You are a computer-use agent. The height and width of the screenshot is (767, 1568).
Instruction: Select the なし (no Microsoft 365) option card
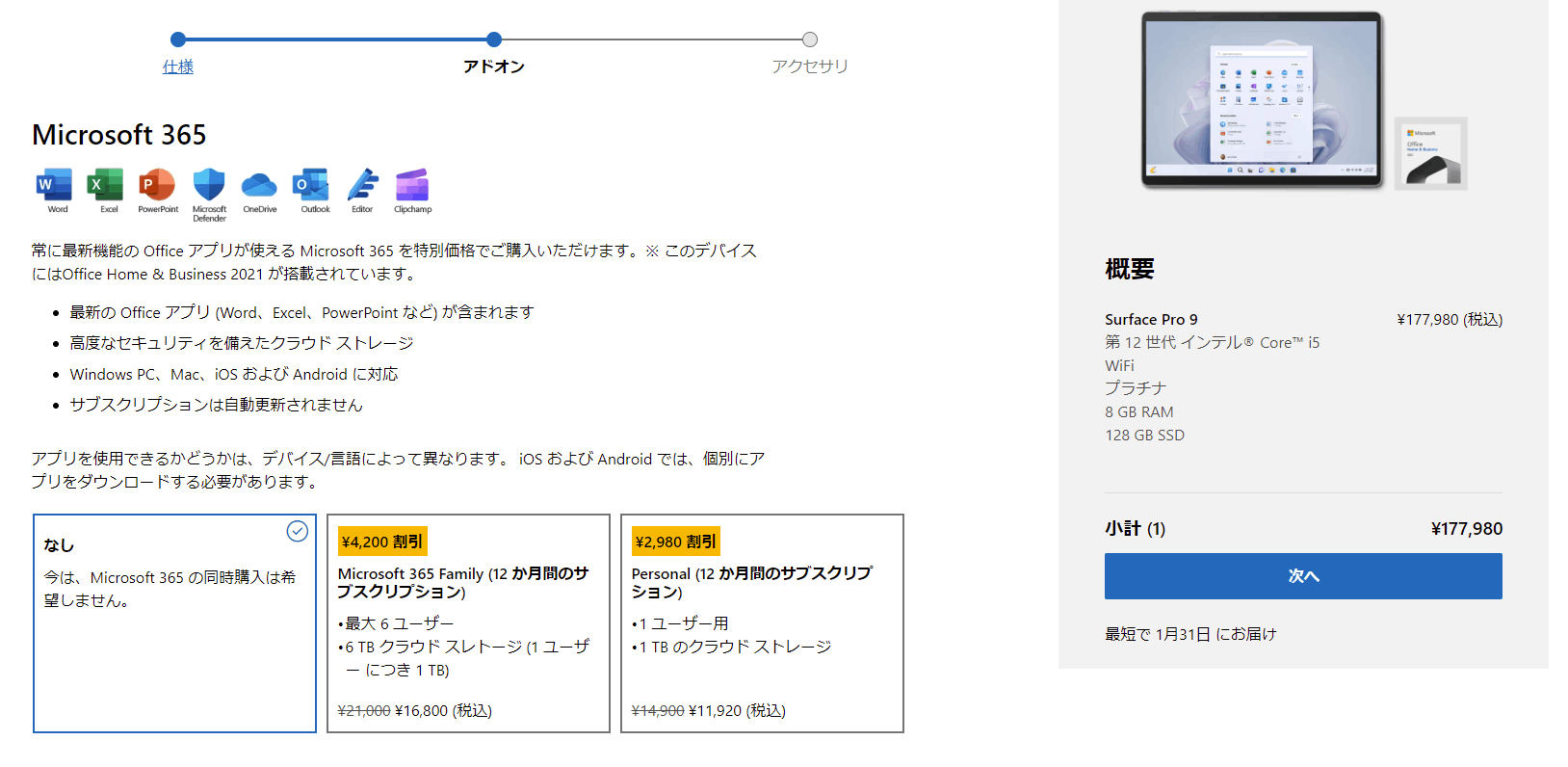(174, 623)
